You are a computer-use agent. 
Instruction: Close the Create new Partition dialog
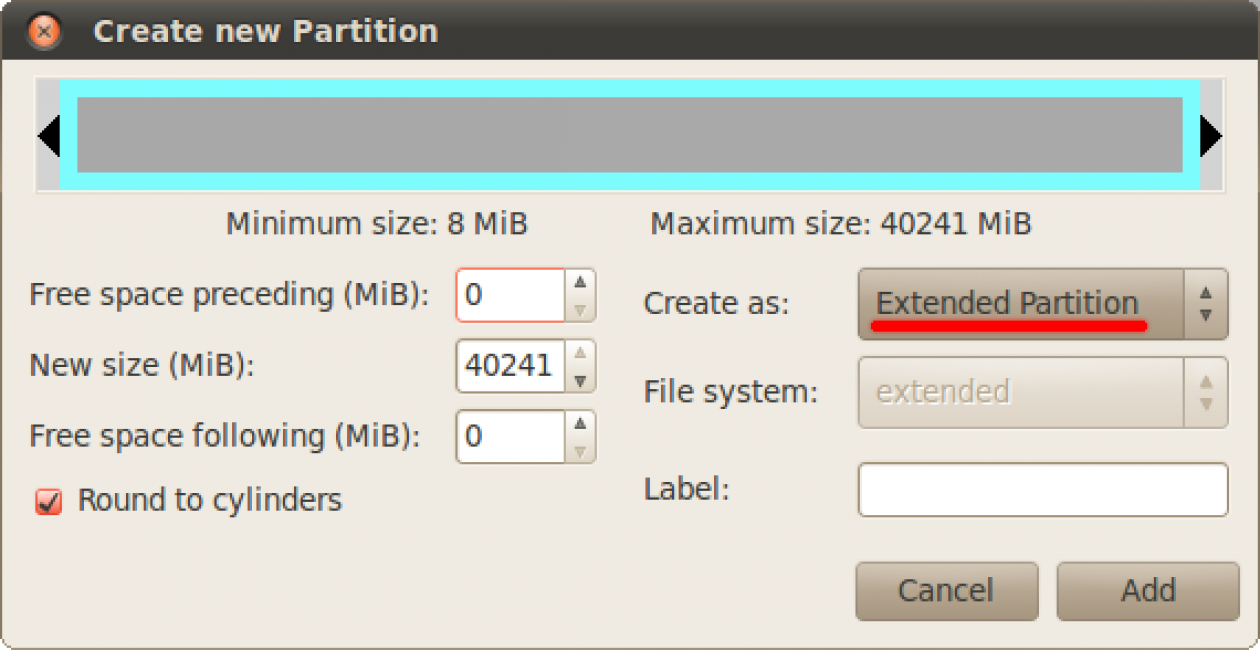tap(44, 31)
